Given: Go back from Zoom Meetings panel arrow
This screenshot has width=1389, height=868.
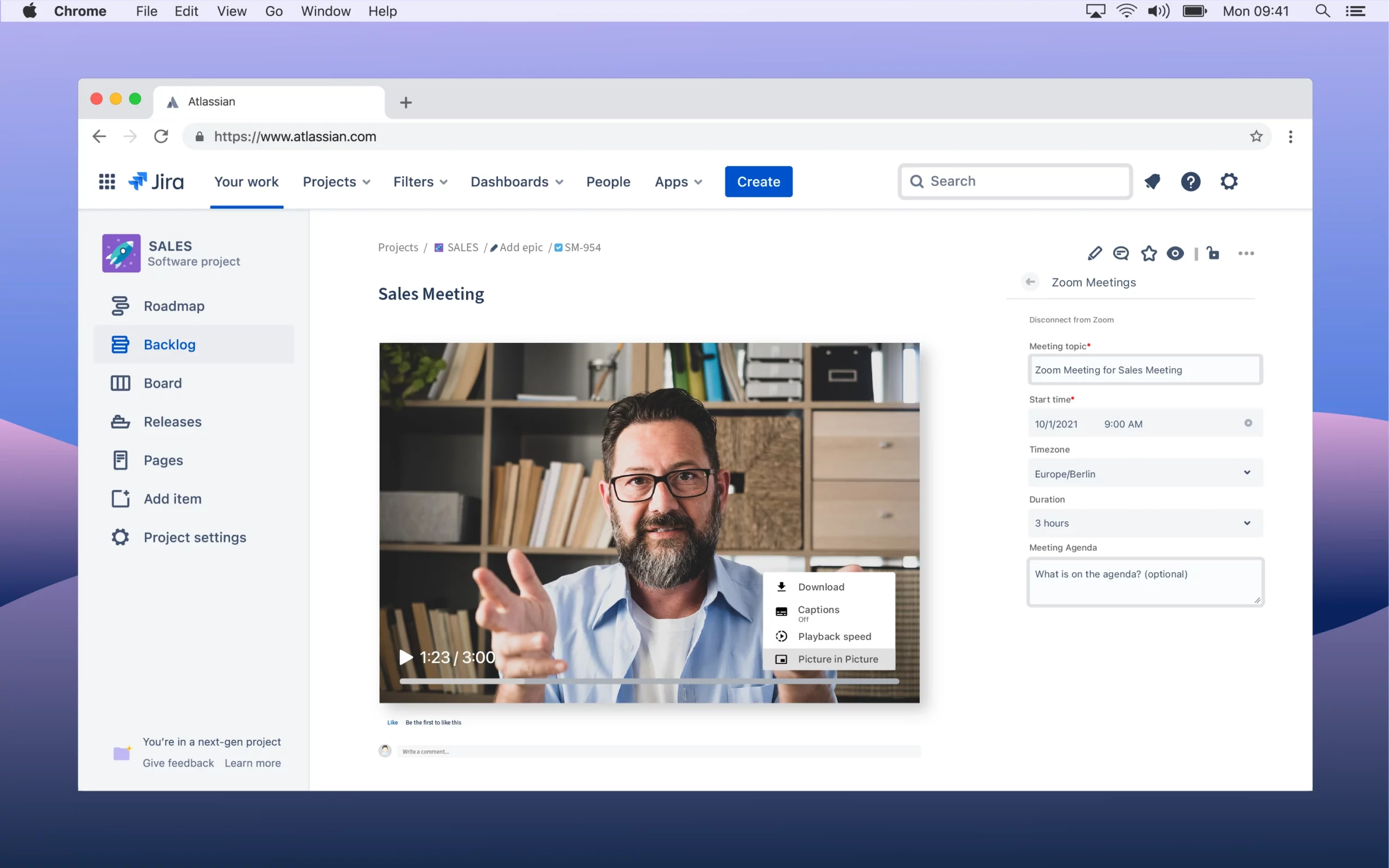Looking at the screenshot, I should (1030, 282).
